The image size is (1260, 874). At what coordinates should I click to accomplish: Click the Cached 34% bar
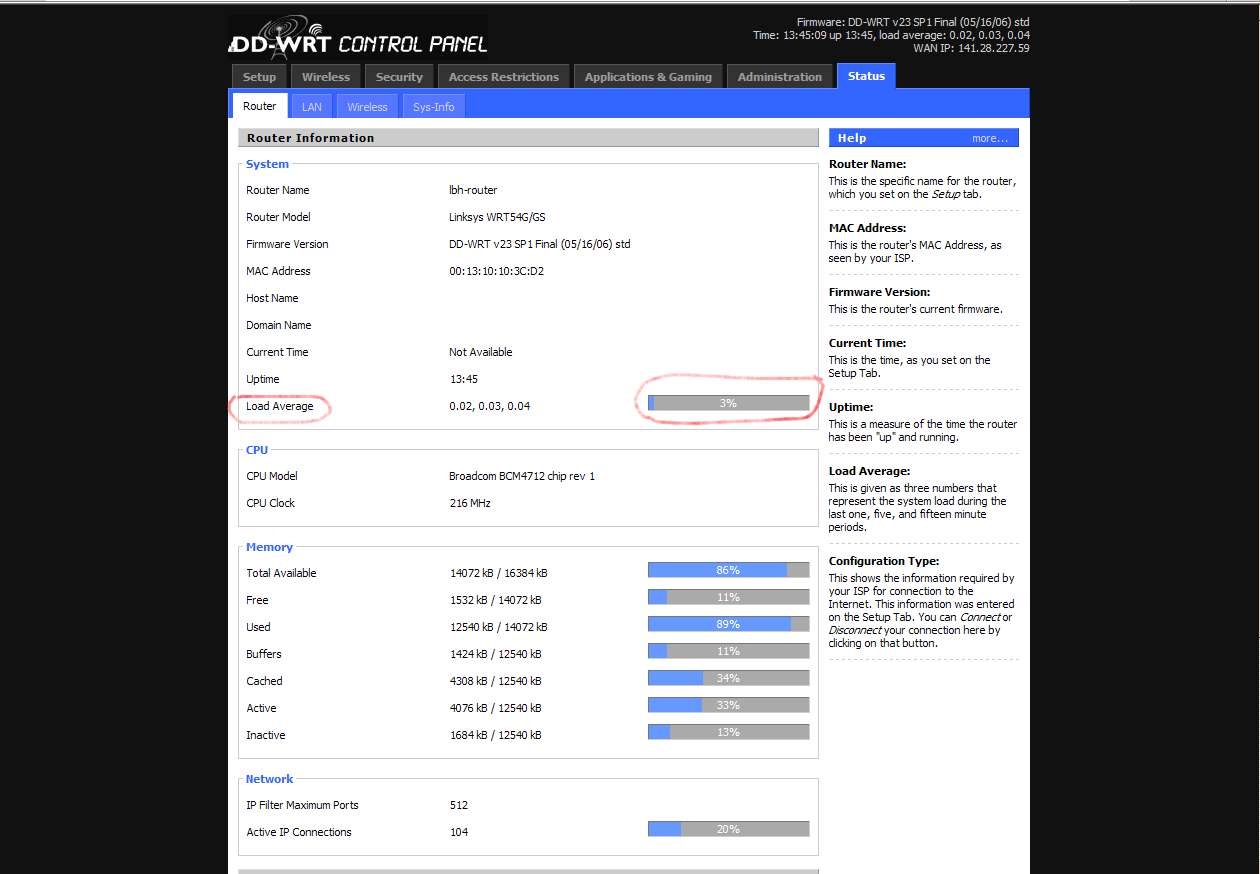[728, 678]
